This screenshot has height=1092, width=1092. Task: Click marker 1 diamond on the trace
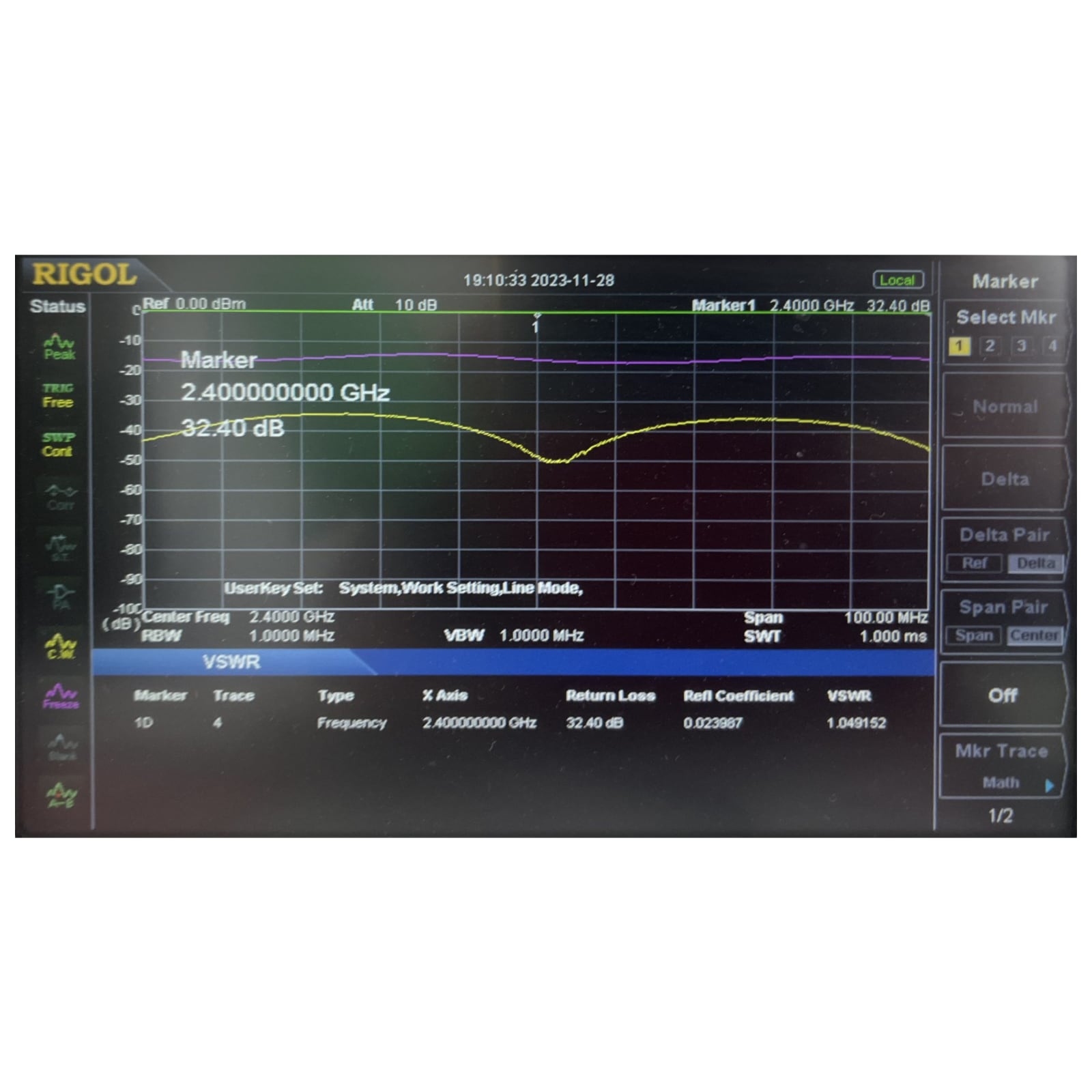(x=537, y=316)
